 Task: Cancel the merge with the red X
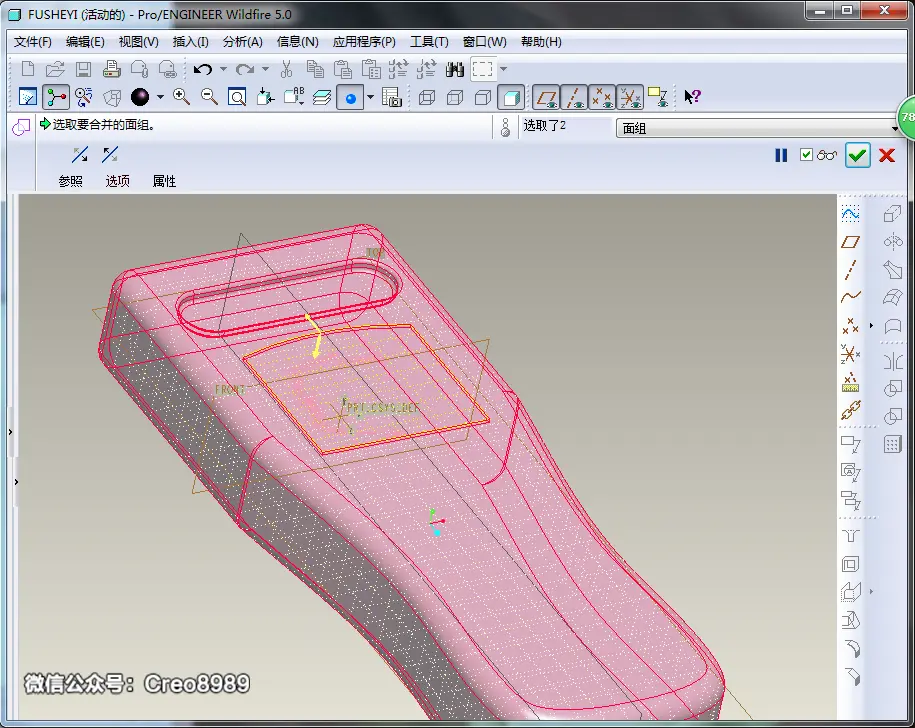point(887,155)
